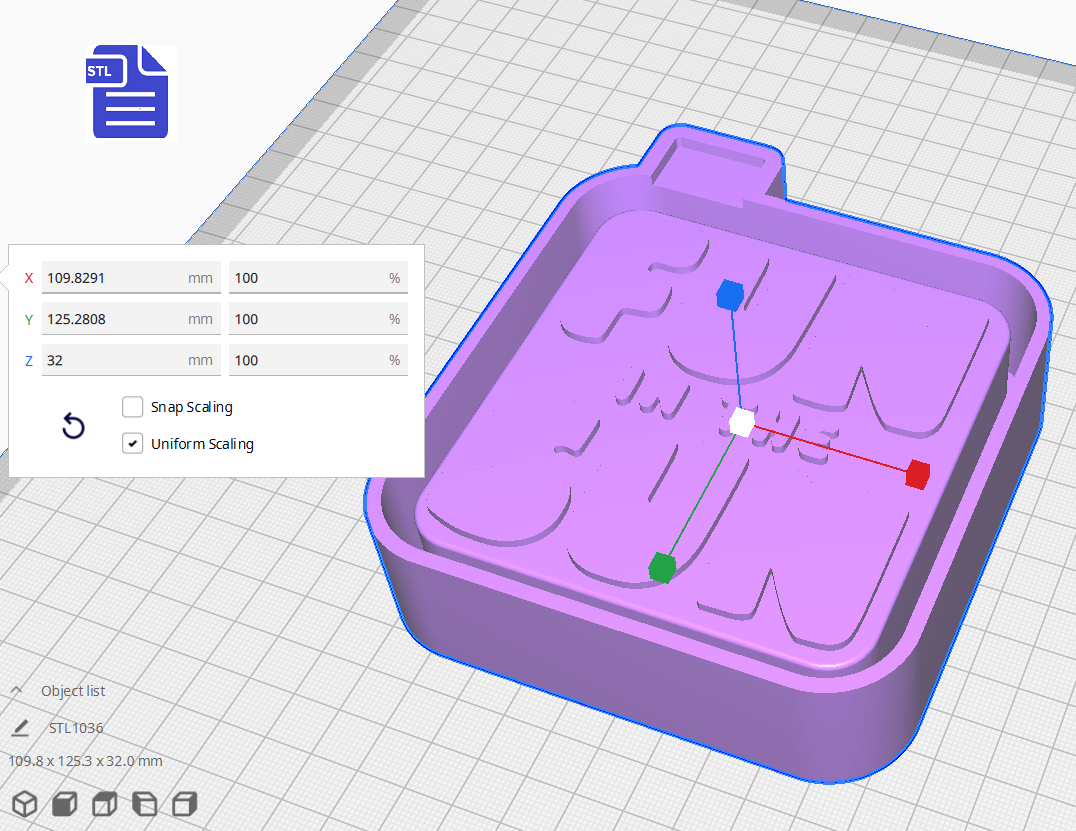Screen dimensions: 1076x831
Task: Switch to front view using solid cube icon
Action: pyautogui.click(x=64, y=803)
